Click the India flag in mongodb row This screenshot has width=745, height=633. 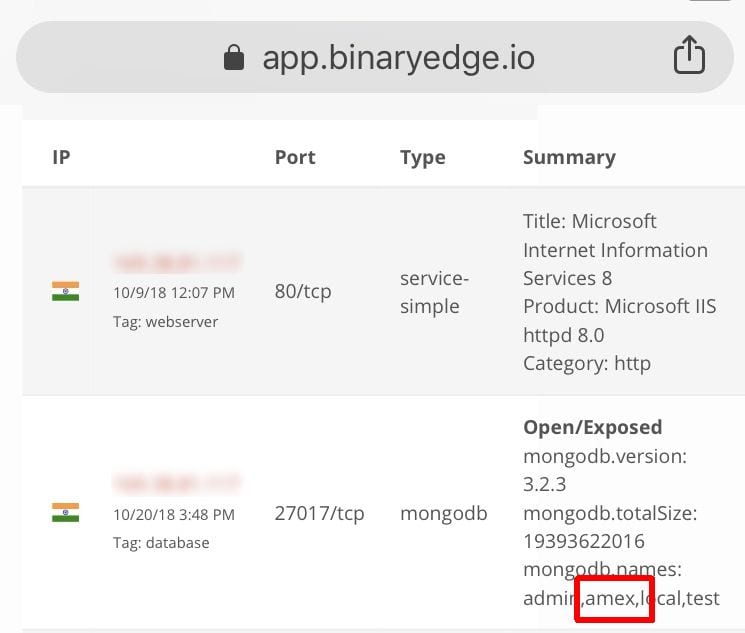tap(66, 512)
